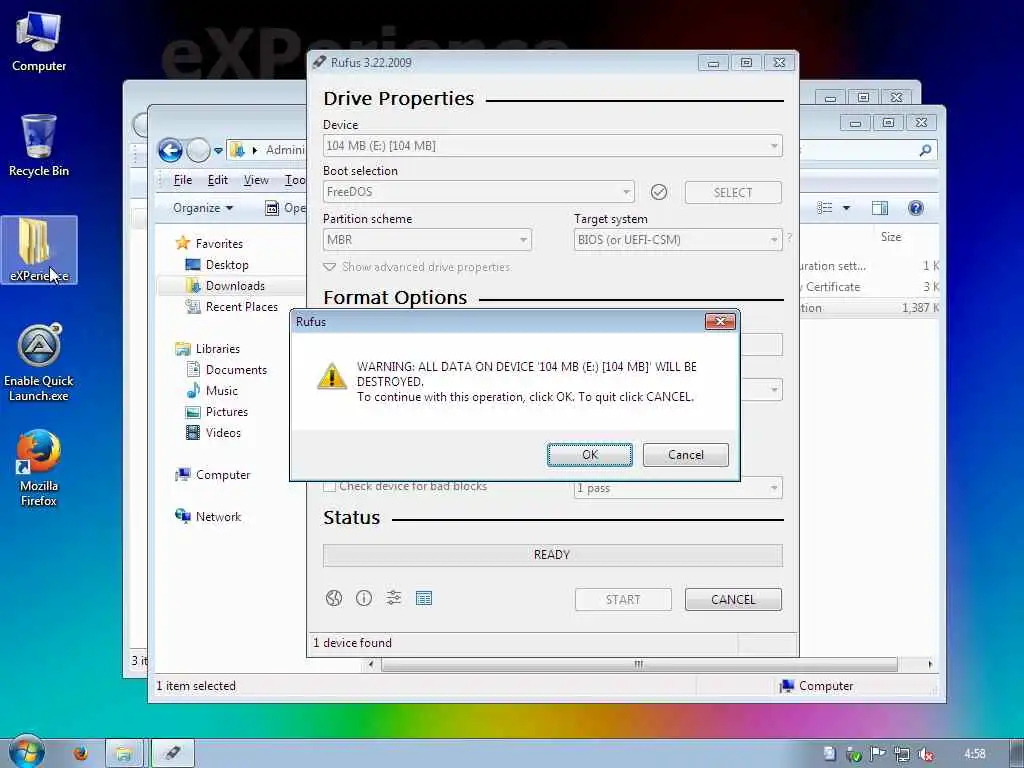Click the READY status progress bar
This screenshot has width=1024, height=768.
coord(552,555)
